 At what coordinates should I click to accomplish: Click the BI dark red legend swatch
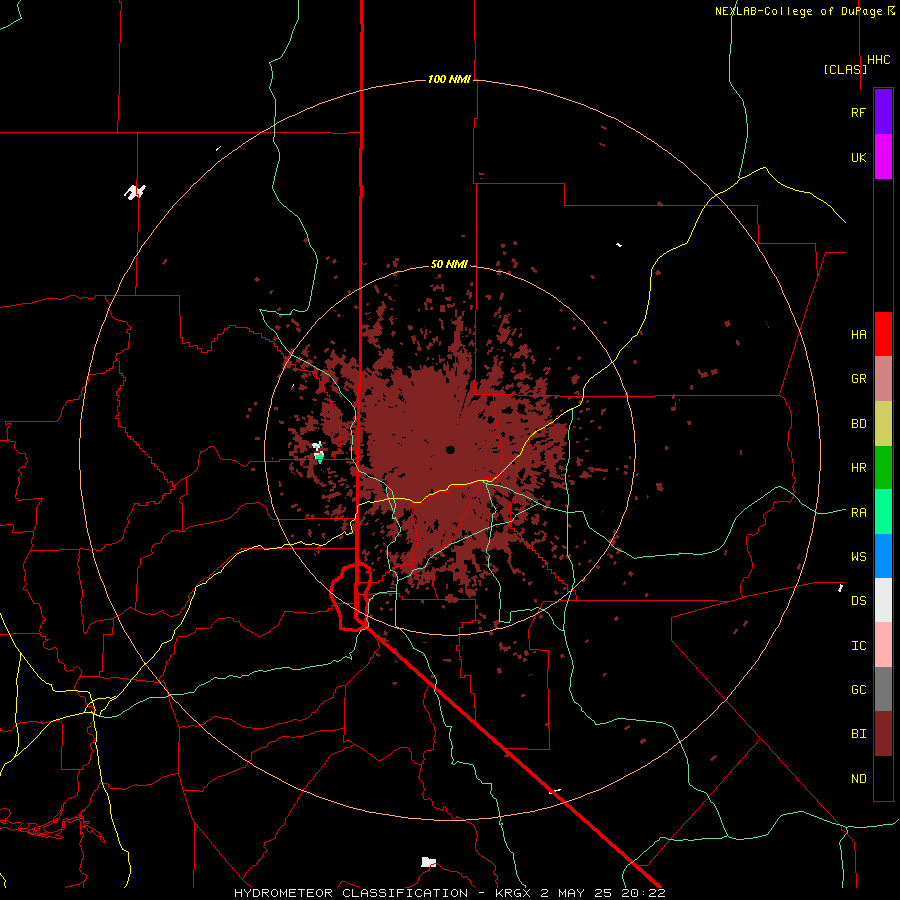point(883,734)
